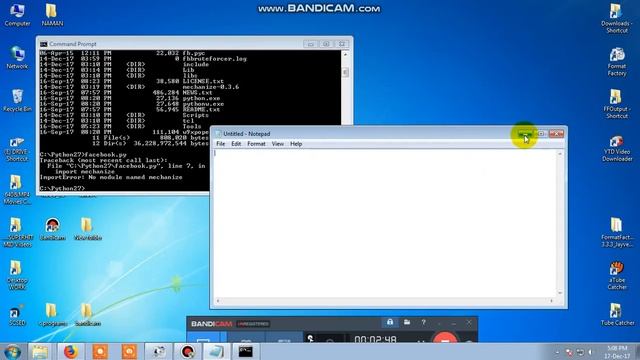
Task: Click the Bandicam lock icon
Action: [x=390, y=322]
